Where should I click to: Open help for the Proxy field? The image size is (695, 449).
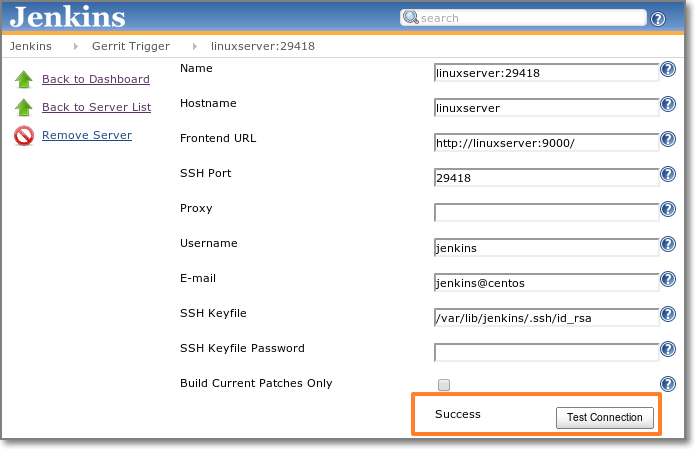pyautogui.click(x=668, y=209)
